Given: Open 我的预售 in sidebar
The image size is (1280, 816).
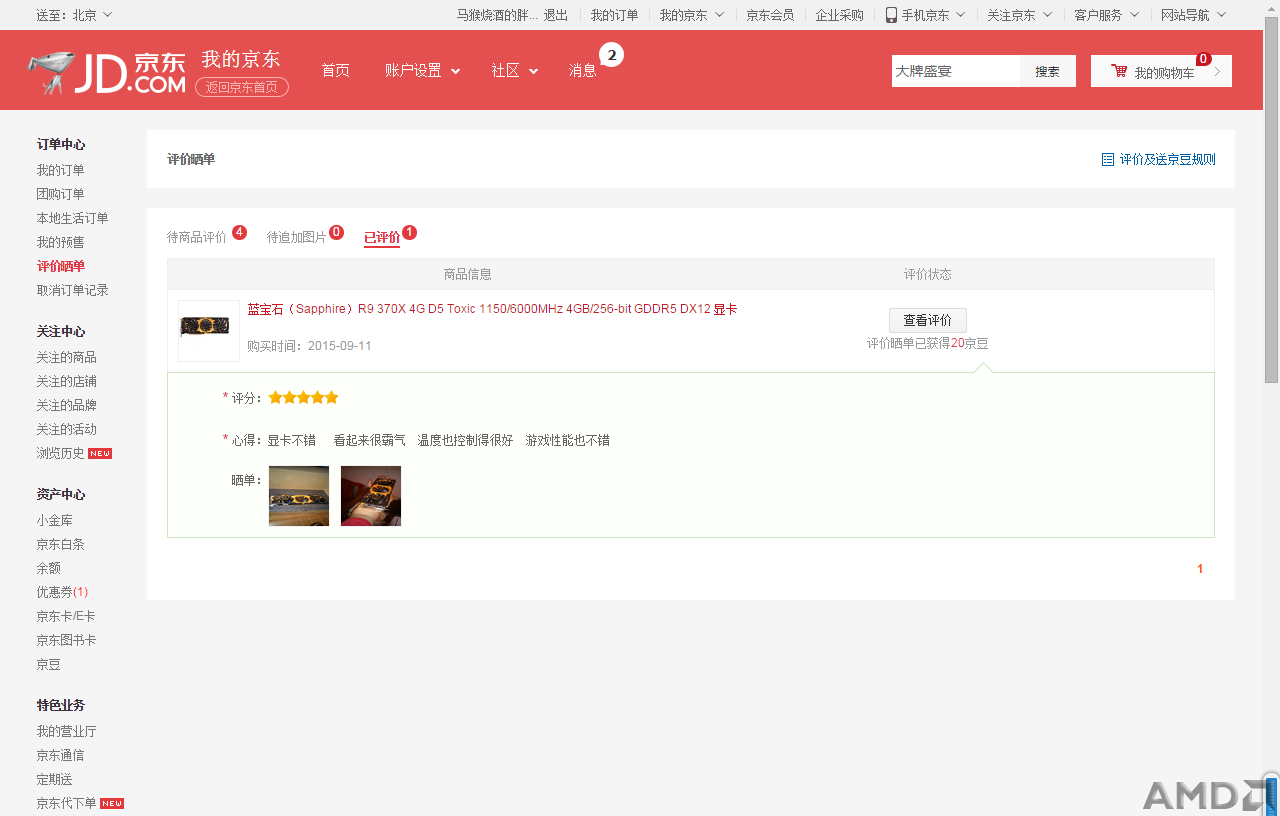Looking at the screenshot, I should coord(61,242).
